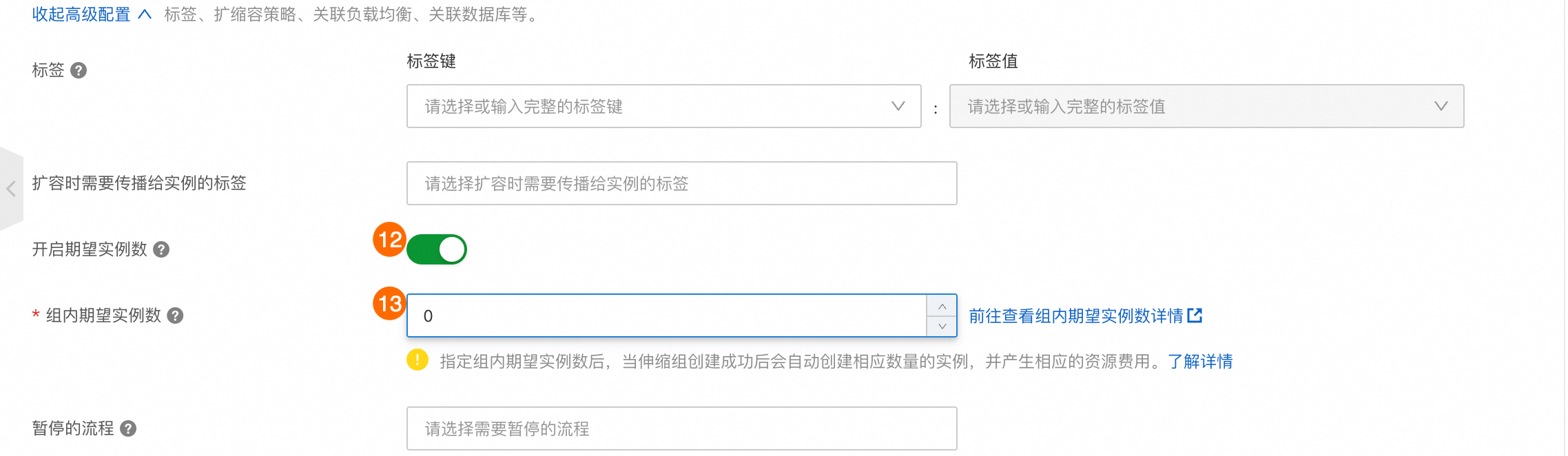Click the yellow warning exclamation icon
Image resolution: width=1568 pixels, height=456 pixels.
(x=417, y=360)
